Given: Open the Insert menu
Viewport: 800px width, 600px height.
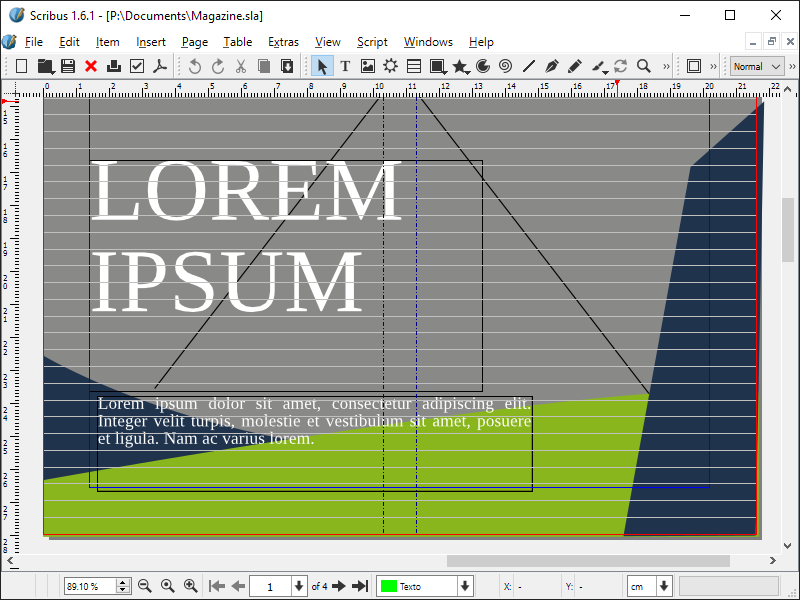Looking at the screenshot, I should point(151,42).
